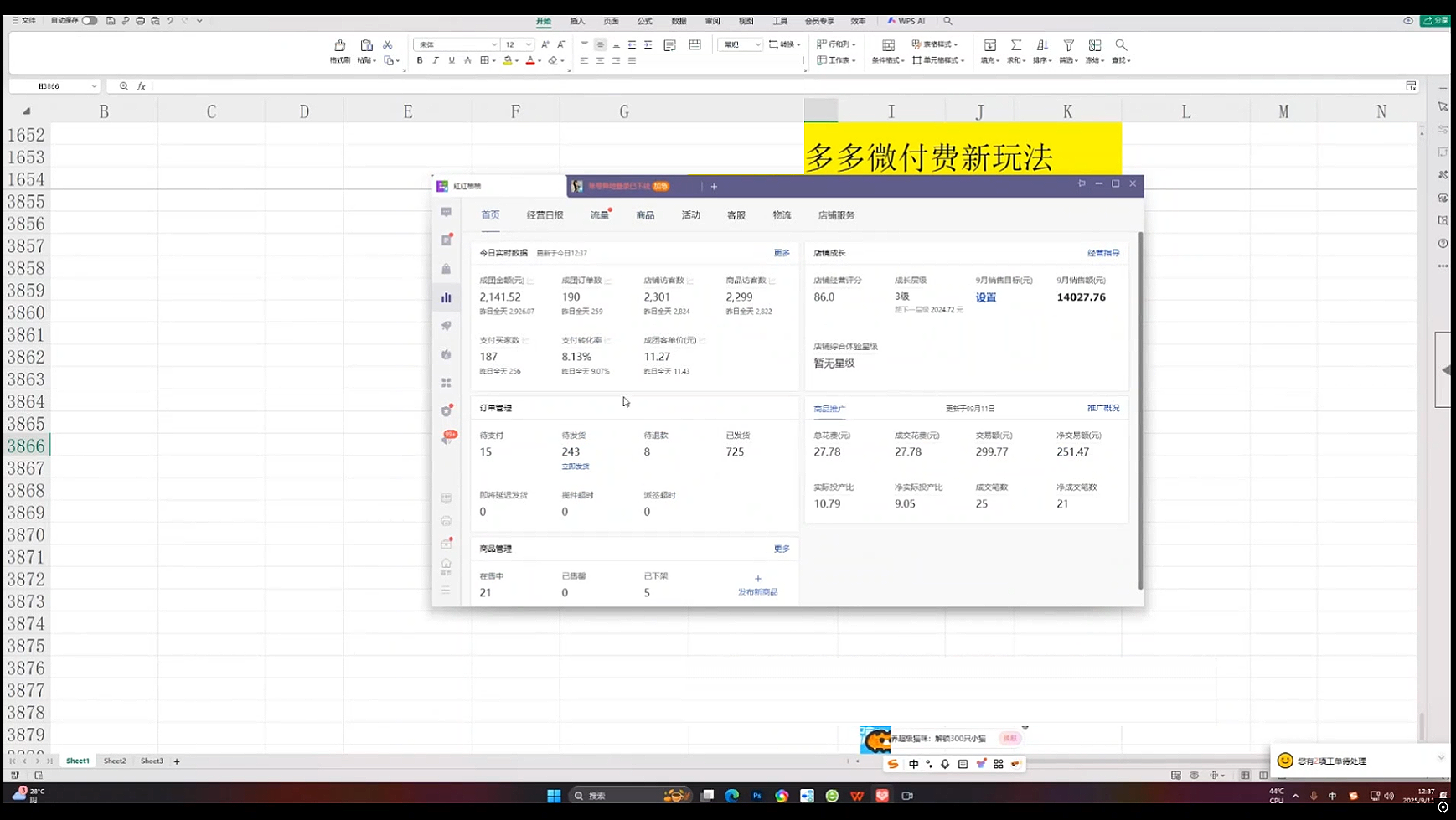Image resolution: width=1456 pixels, height=820 pixels.
Task: Click the Bold formatting icon
Action: click(x=420, y=60)
